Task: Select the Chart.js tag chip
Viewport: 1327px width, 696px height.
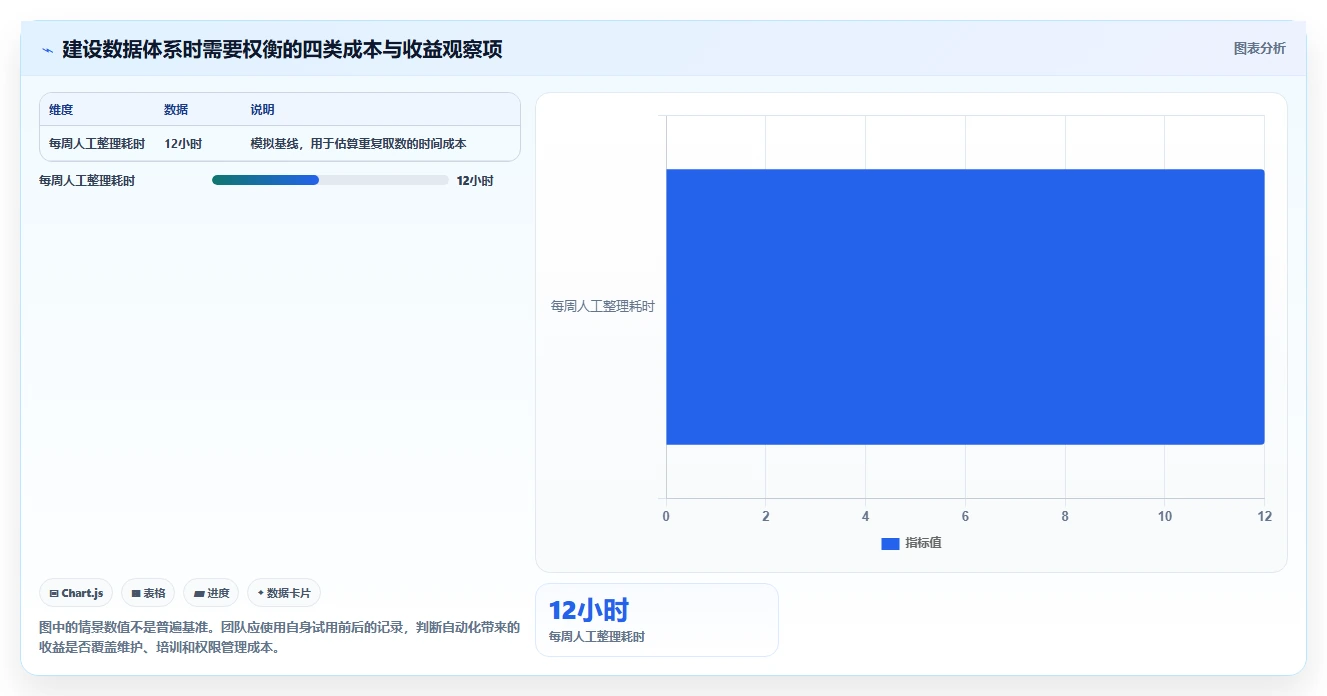Action: tap(76, 593)
